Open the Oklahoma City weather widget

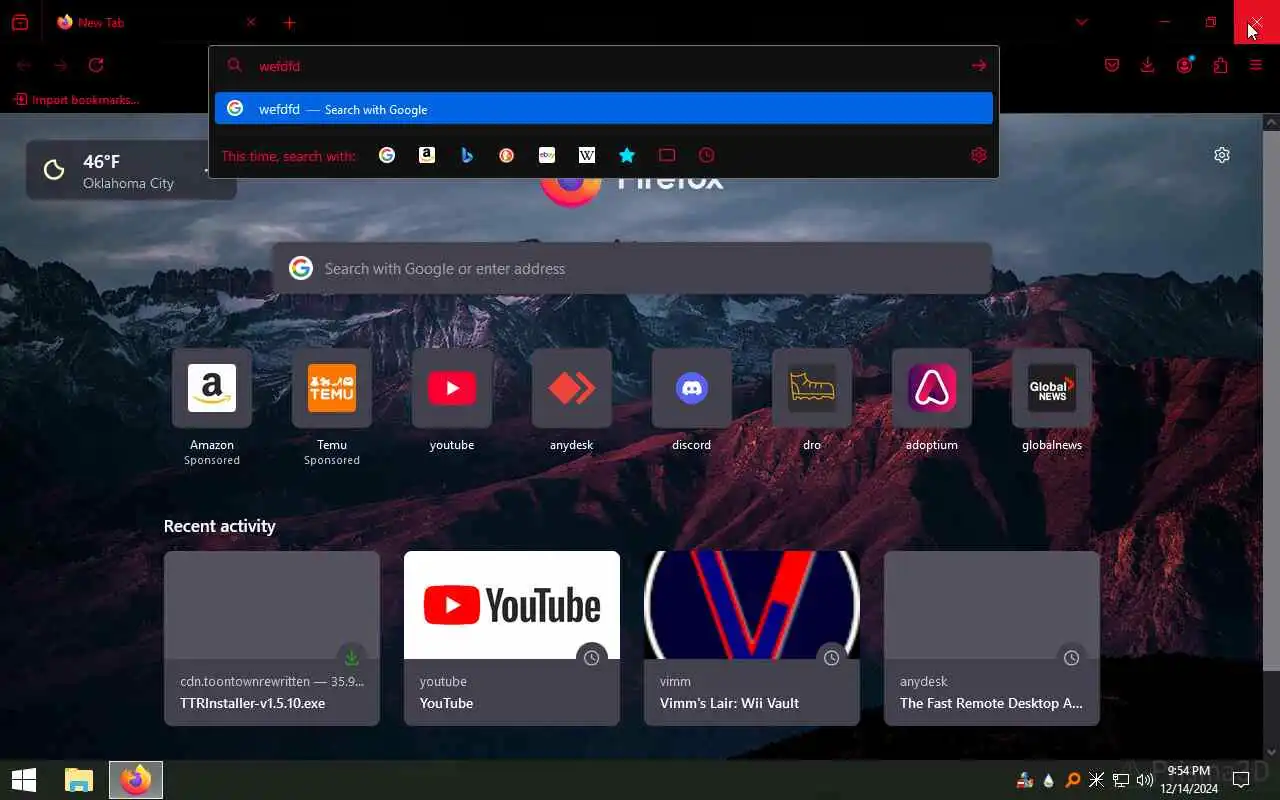(x=131, y=170)
